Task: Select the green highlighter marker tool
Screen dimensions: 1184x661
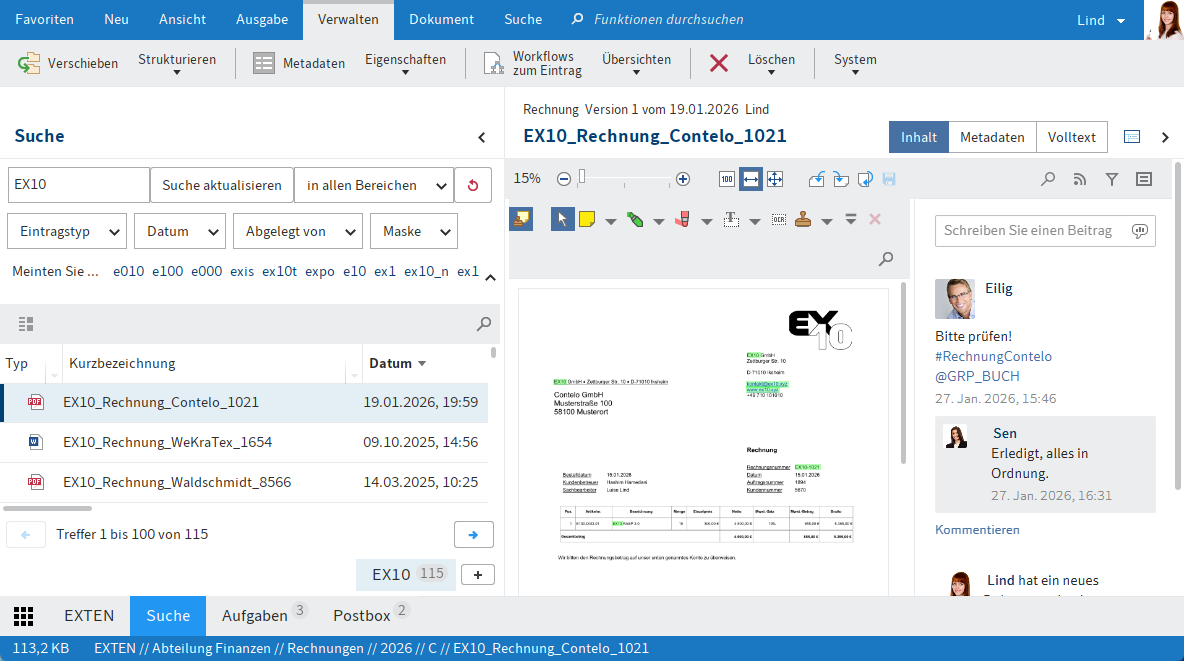Action: coord(634,219)
